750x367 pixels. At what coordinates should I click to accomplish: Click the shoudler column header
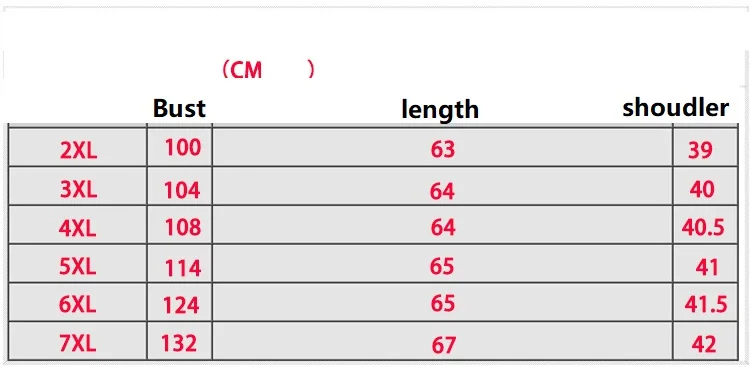point(676,107)
